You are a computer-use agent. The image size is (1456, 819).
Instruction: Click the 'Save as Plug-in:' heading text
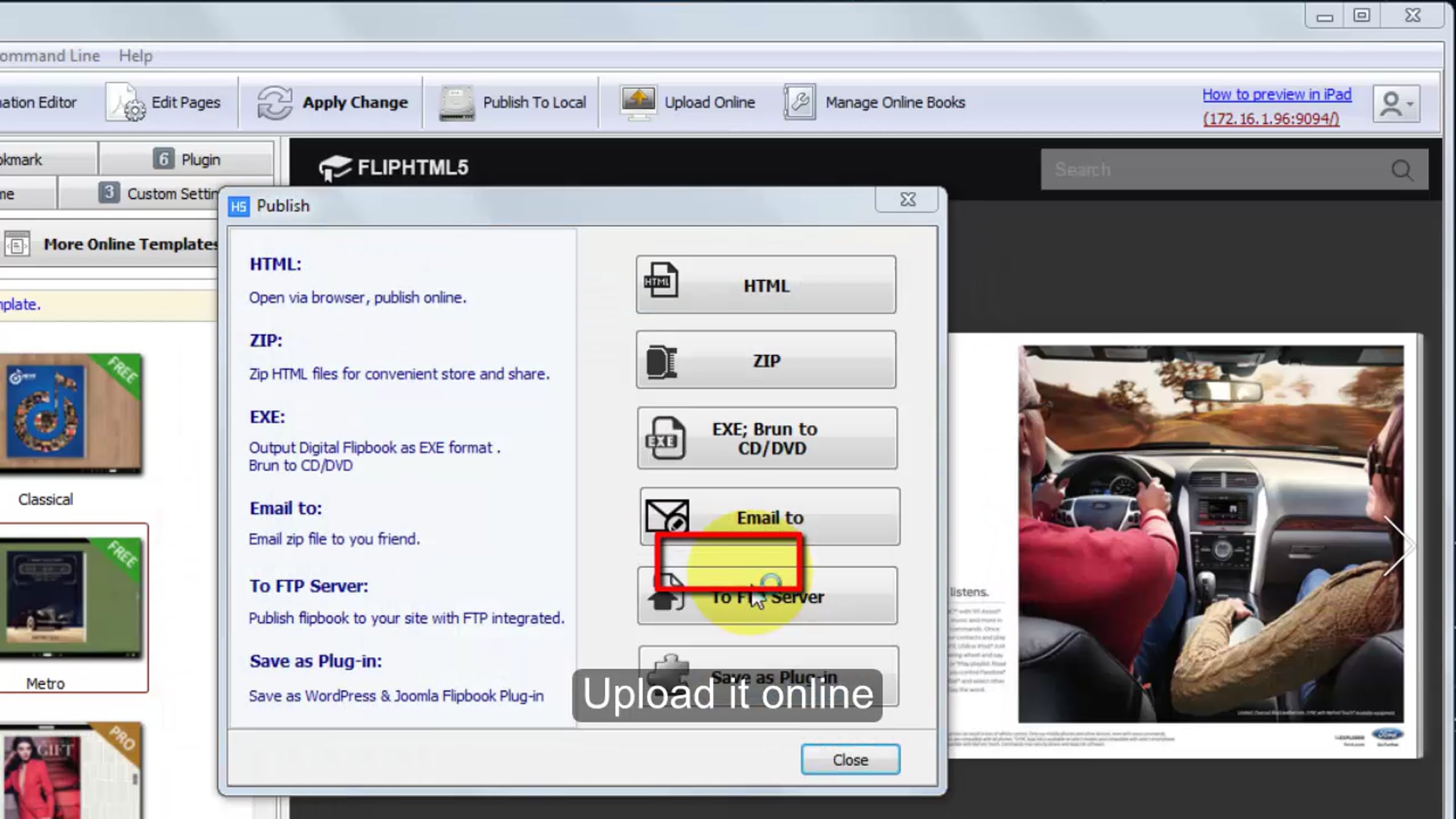pyautogui.click(x=315, y=661)
